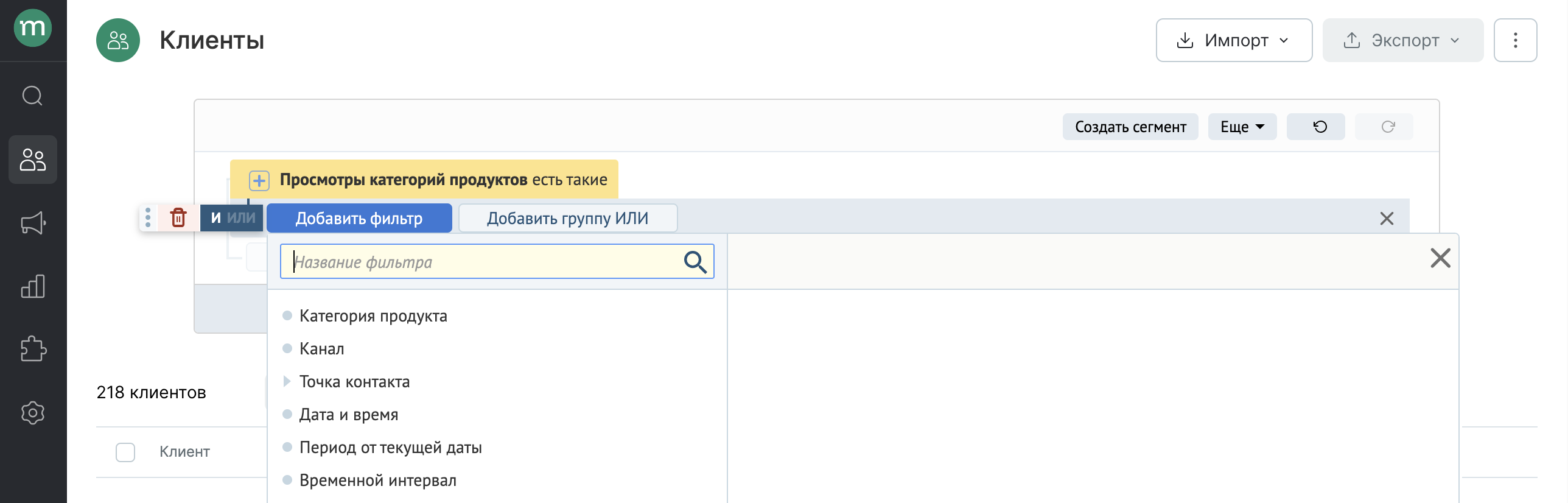Click the Создать сегмент button
The height and width of the screenshot is (503, 1568).
point(1130,127)
